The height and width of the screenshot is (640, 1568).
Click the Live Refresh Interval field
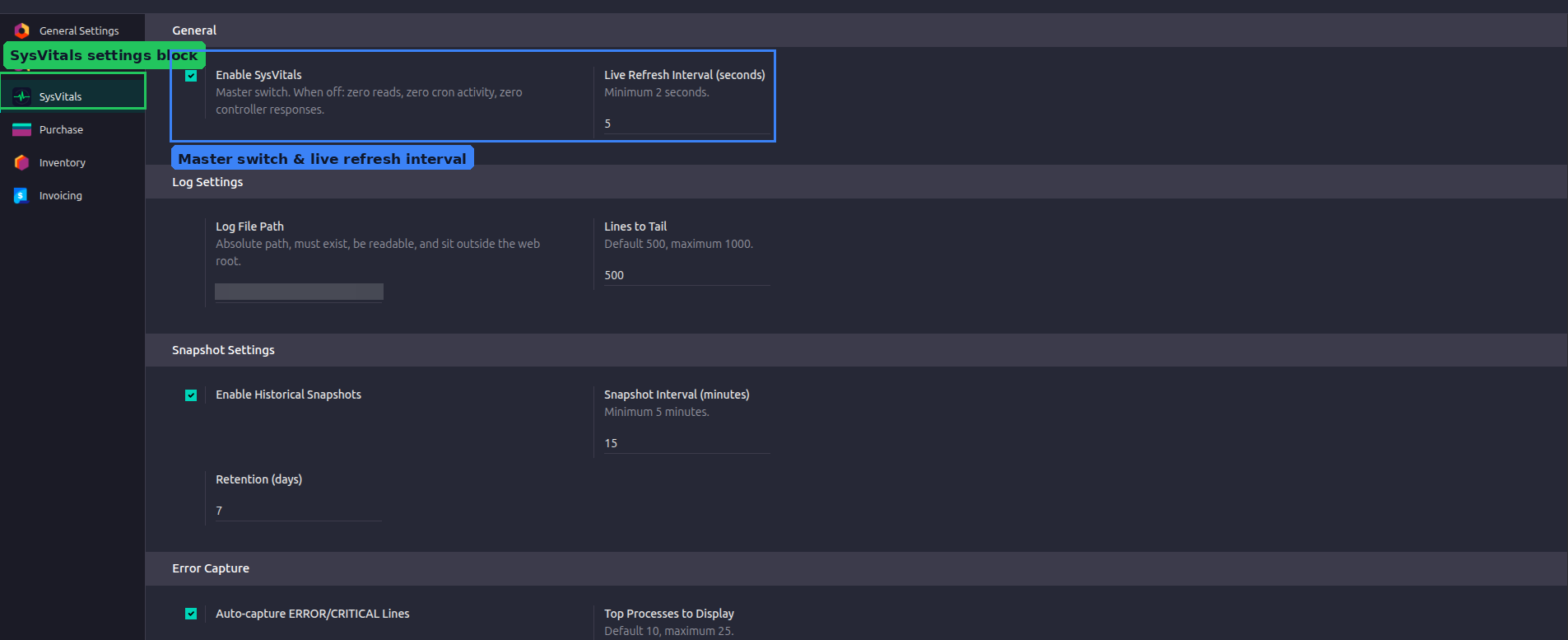tap(687, 124)
